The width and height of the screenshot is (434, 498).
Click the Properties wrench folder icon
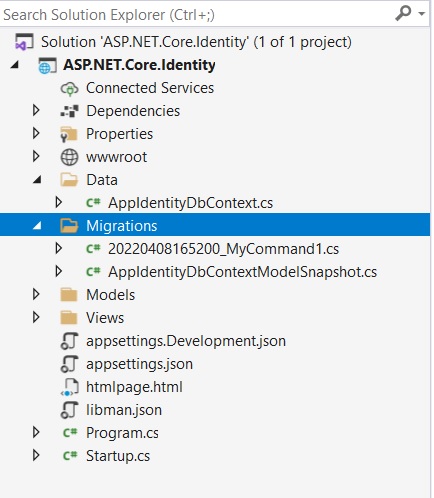pos(69,134)
